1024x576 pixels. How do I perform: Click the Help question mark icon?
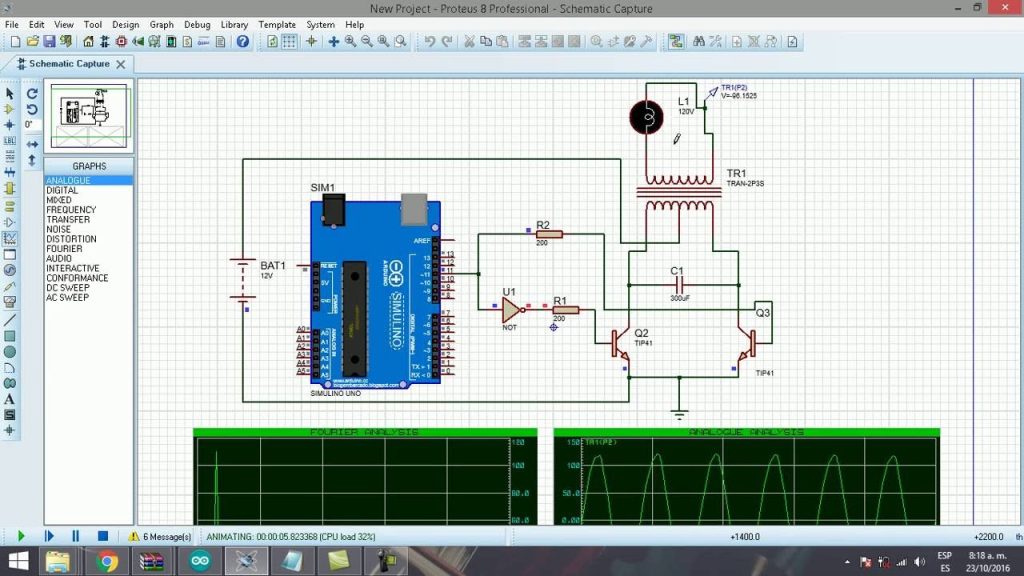tap(243, 42)
